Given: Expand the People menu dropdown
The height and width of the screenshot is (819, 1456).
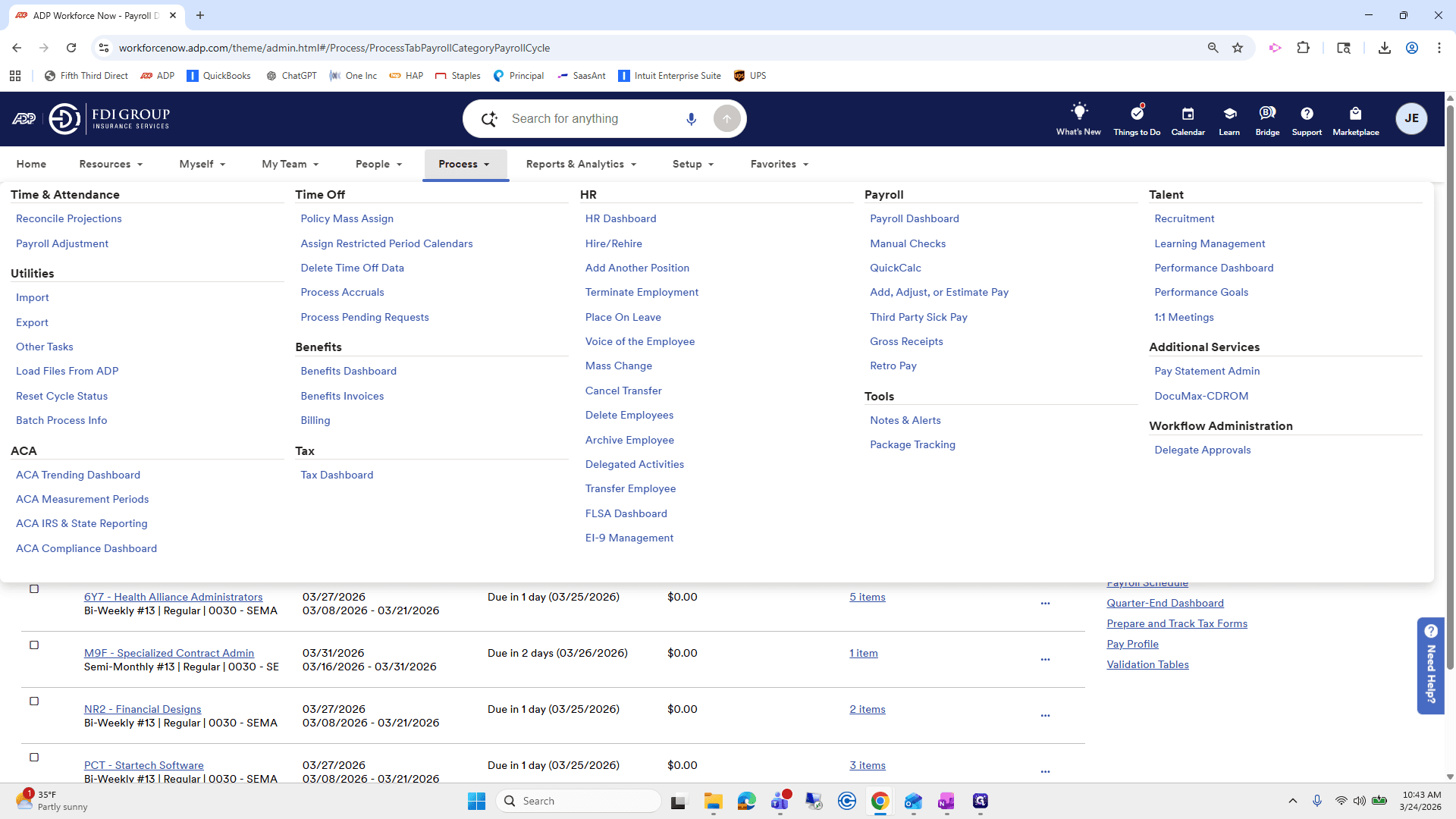Looking at the screenshot, I should click(378, 164).
